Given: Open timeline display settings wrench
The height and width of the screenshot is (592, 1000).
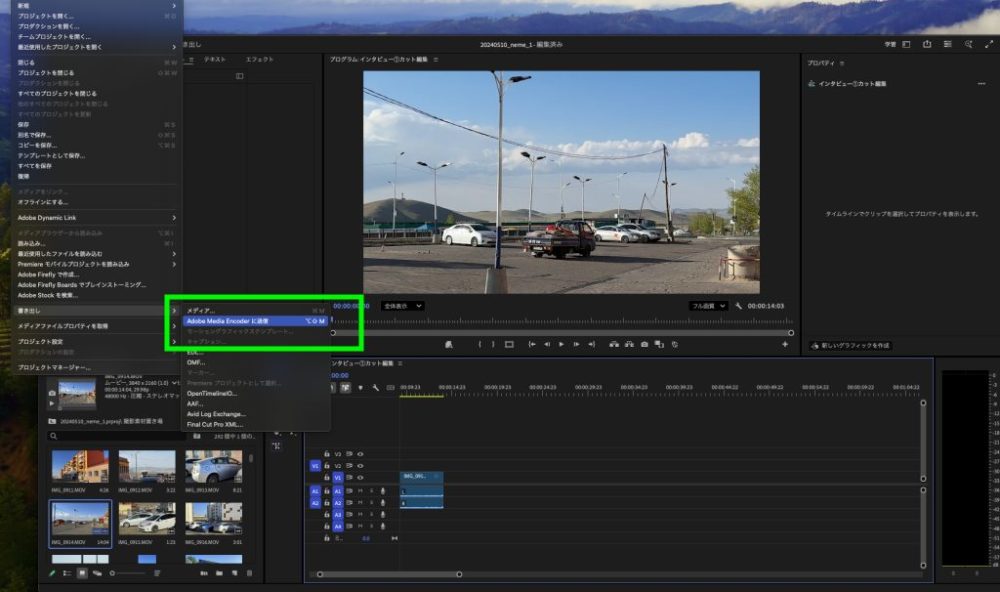Looking at the screenshot, I should (x=376, y=388).
